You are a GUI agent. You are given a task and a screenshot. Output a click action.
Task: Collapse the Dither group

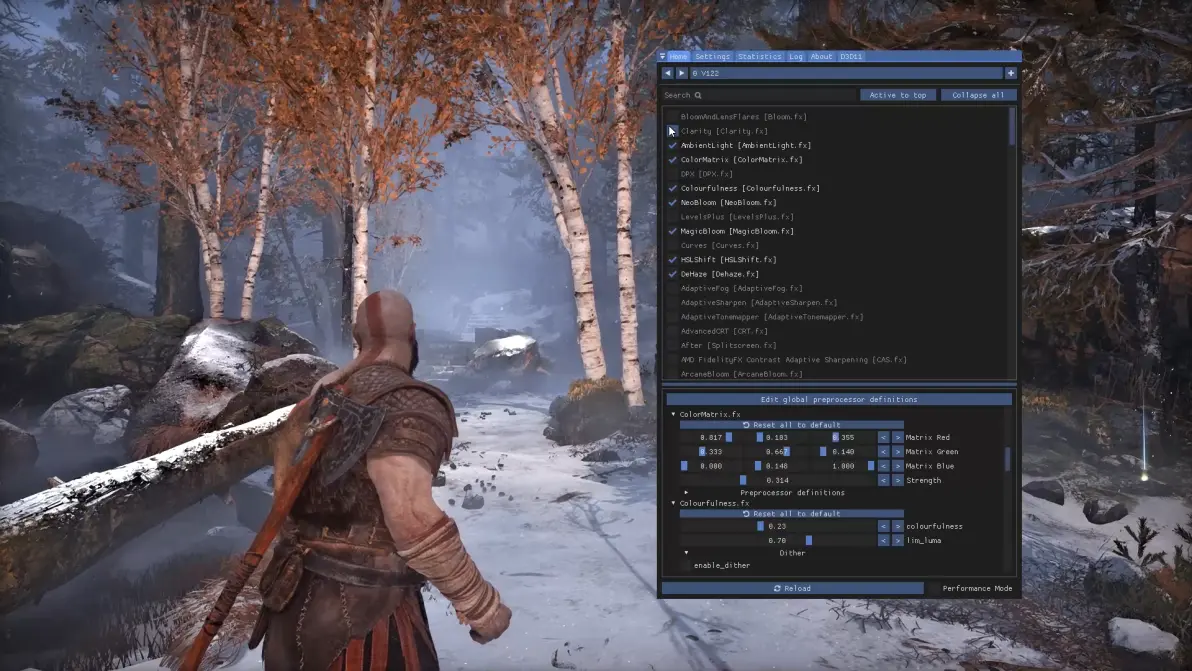(x=686, y=553)
